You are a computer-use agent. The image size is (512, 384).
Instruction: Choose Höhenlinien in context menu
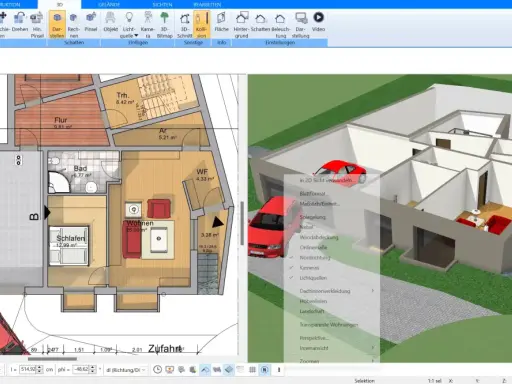coord(313,301)
